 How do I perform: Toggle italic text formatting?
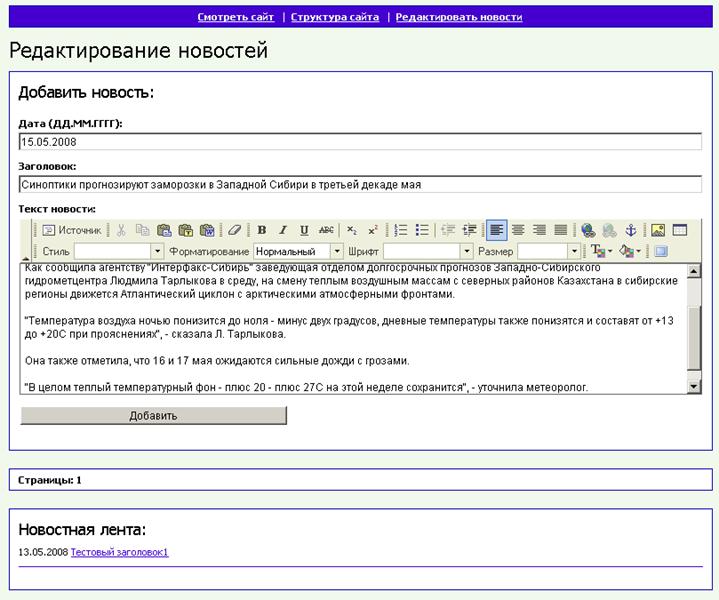tap(283, 230)
